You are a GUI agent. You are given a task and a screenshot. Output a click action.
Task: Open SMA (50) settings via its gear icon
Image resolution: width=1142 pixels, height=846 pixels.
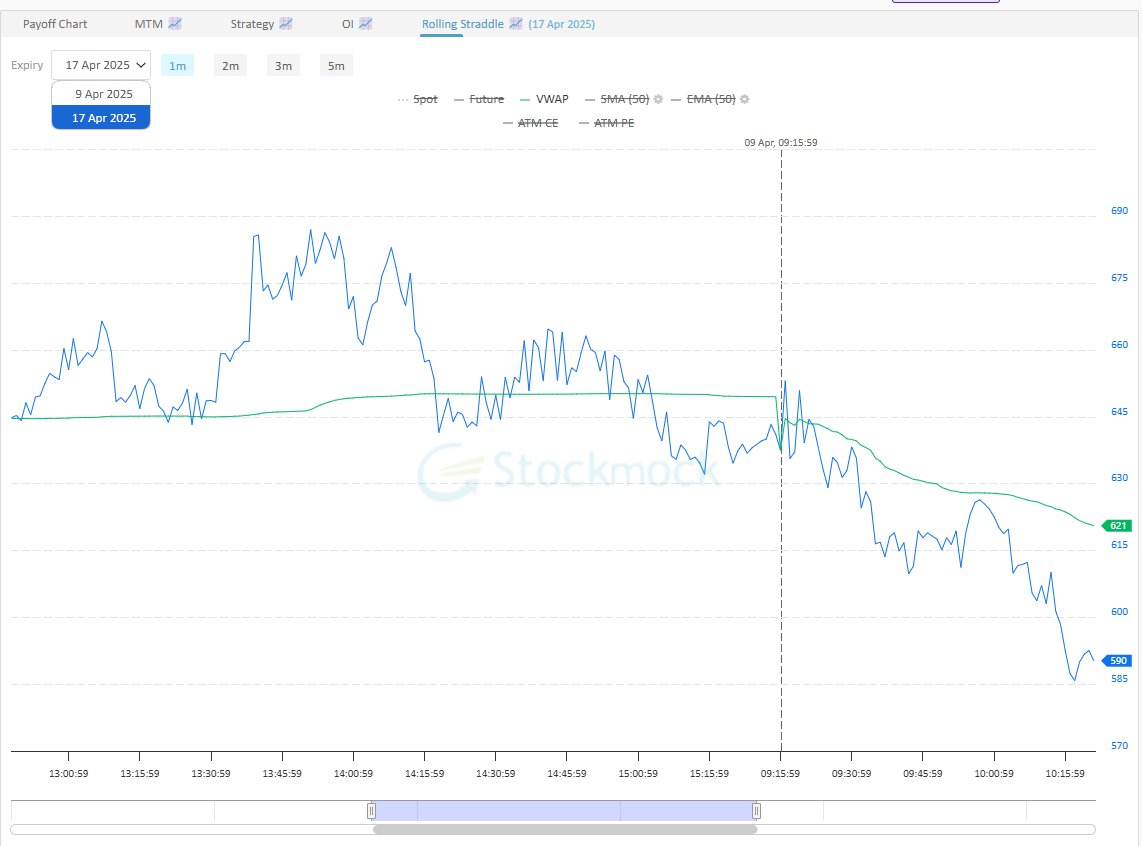pos(657,99)
